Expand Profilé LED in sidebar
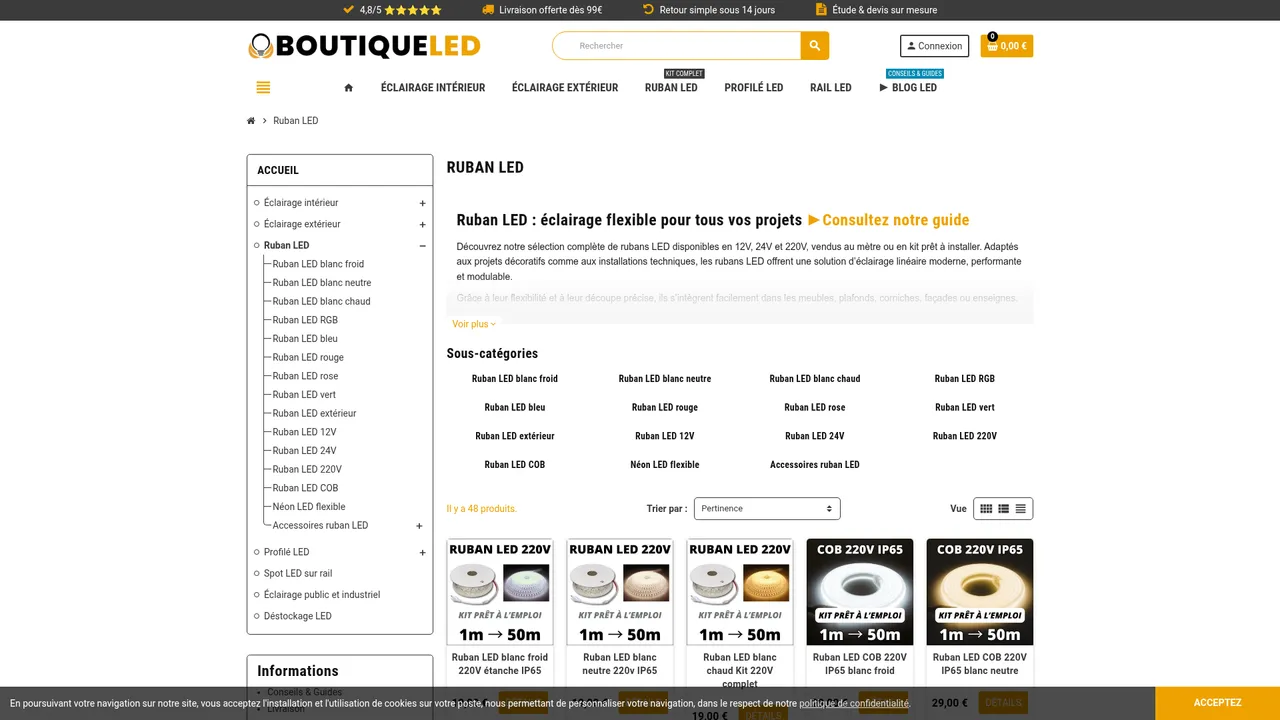 (x=422, y=553)
